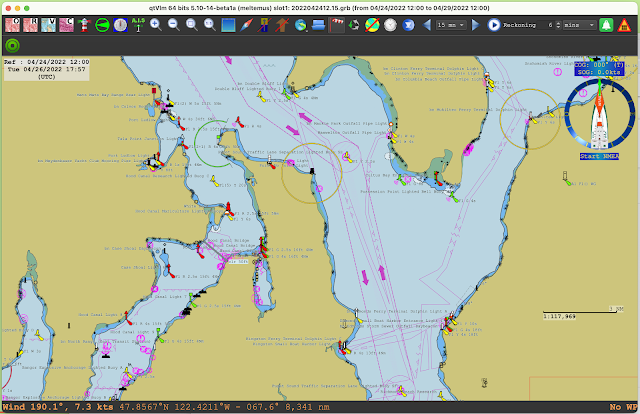This screenshot has width=640, height=414.
Task: Click the Reckoning value stepper arrows
Action: tap(558, 25)
